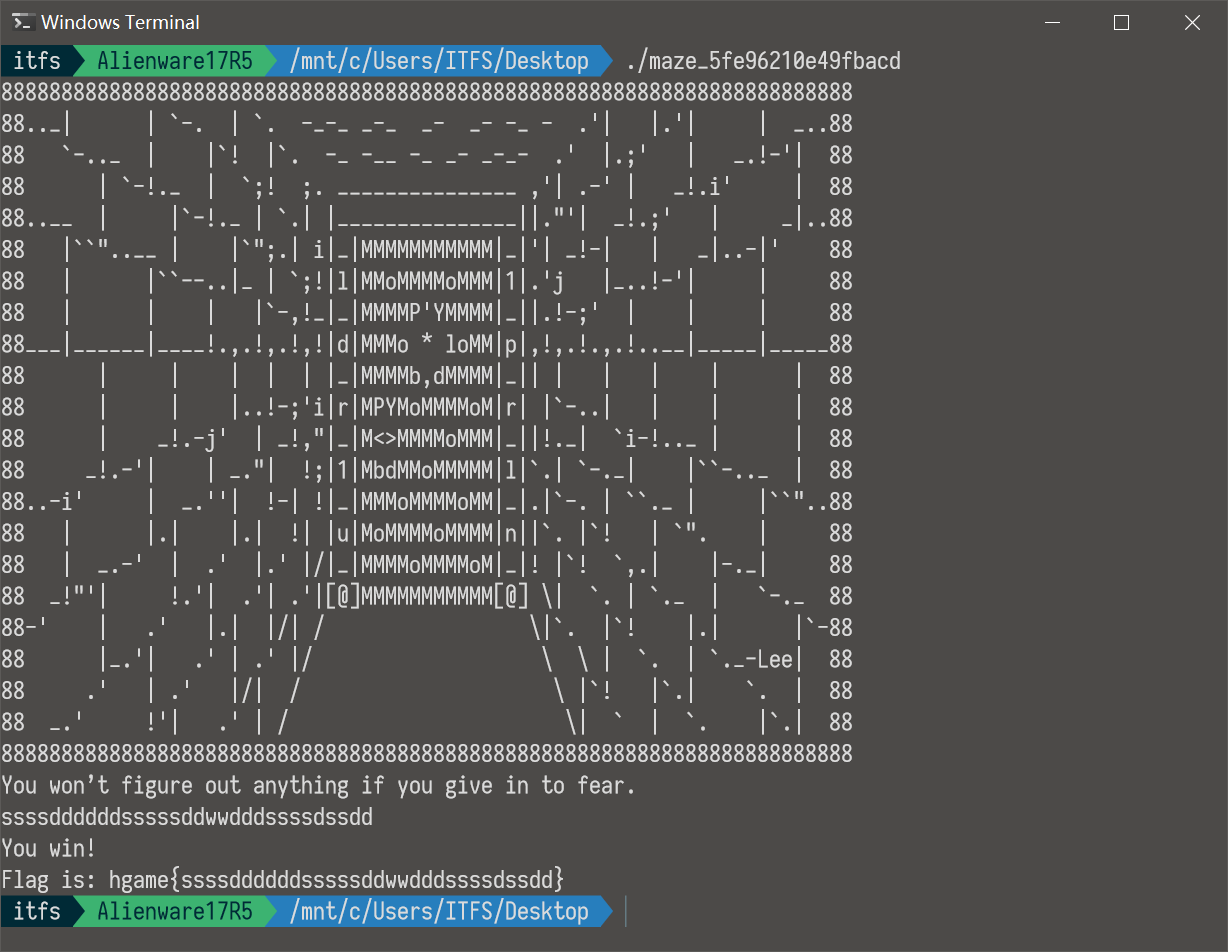Click the text cursor after the bottom prompt
Screen dimensions: 1228x952
tap(626, 911)
